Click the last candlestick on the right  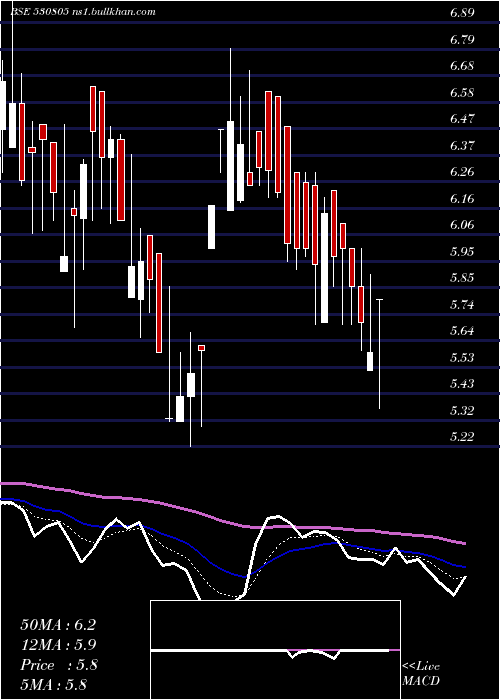[379, 354]
